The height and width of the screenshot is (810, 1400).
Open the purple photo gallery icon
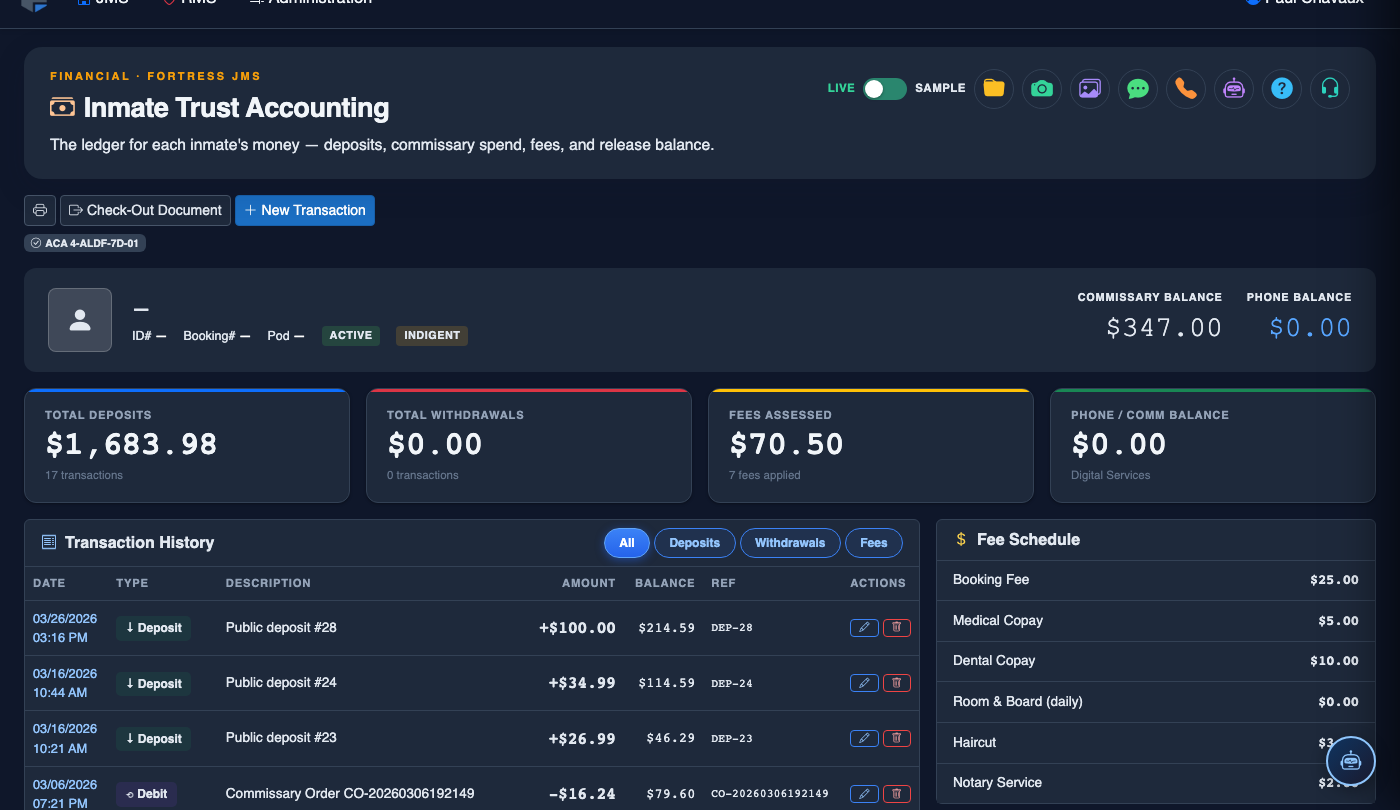tap(1090, 88)
